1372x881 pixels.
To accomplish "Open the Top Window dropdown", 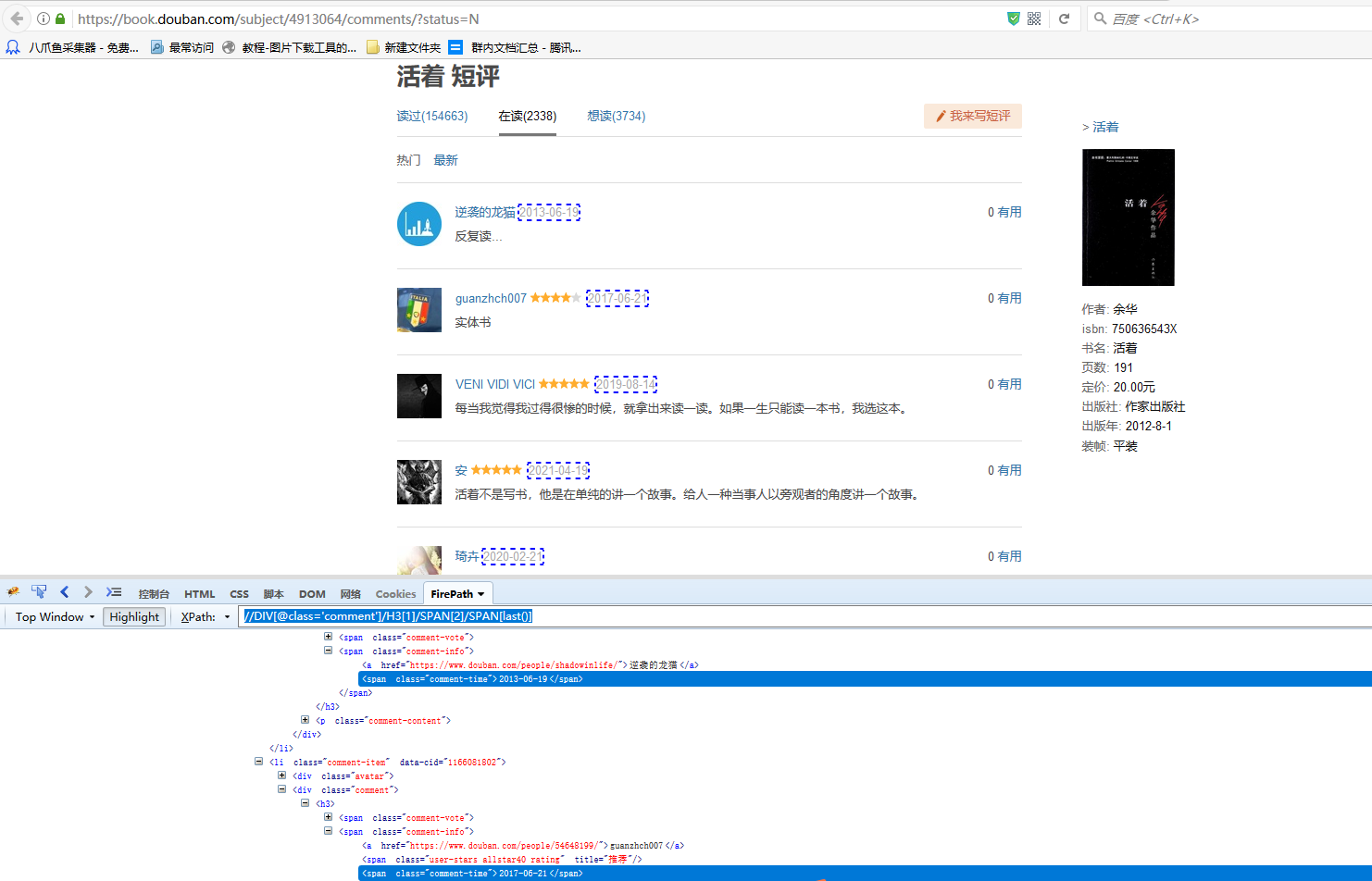I will [x=55, y=617].
